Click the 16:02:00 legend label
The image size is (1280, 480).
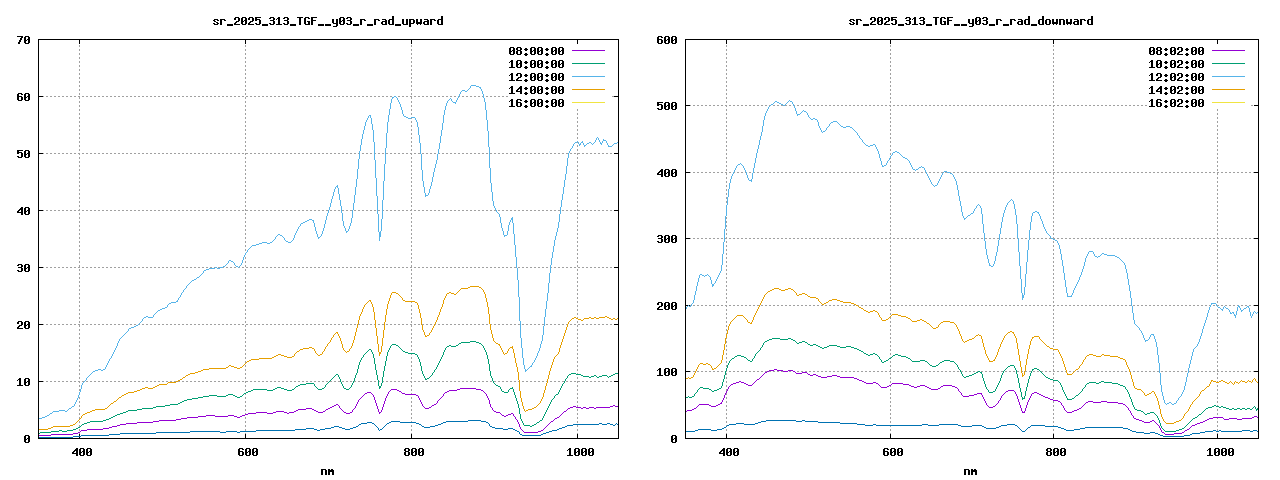point(1176,103)
